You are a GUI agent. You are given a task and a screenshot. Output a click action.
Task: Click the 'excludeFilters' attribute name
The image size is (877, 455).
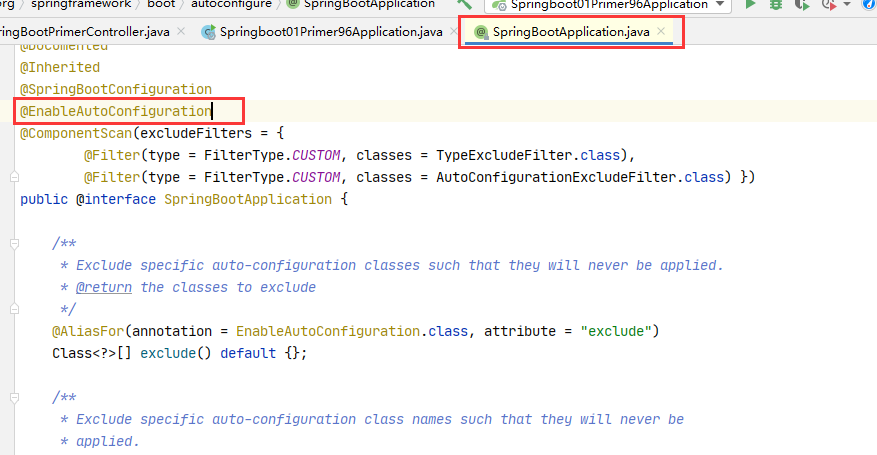[x=196, y=134]
